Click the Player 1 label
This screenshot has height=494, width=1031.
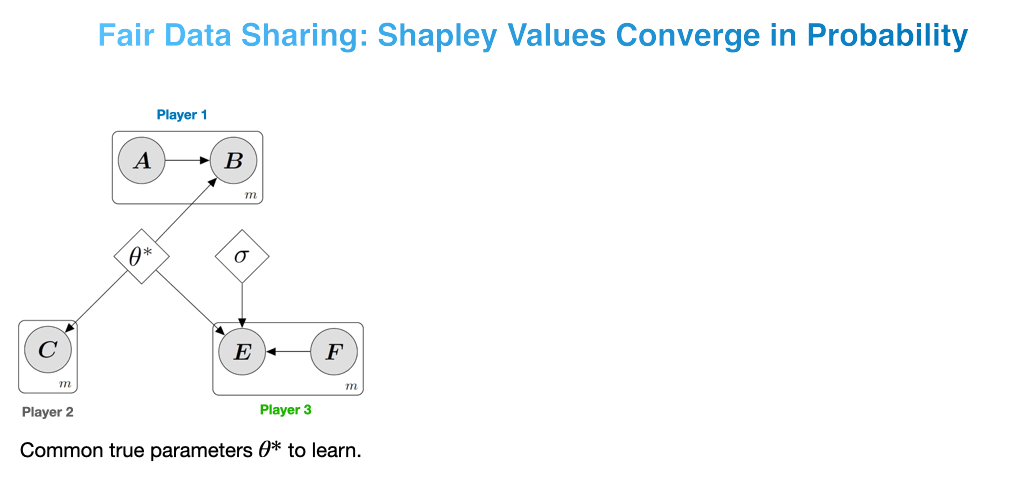(182, 115)
